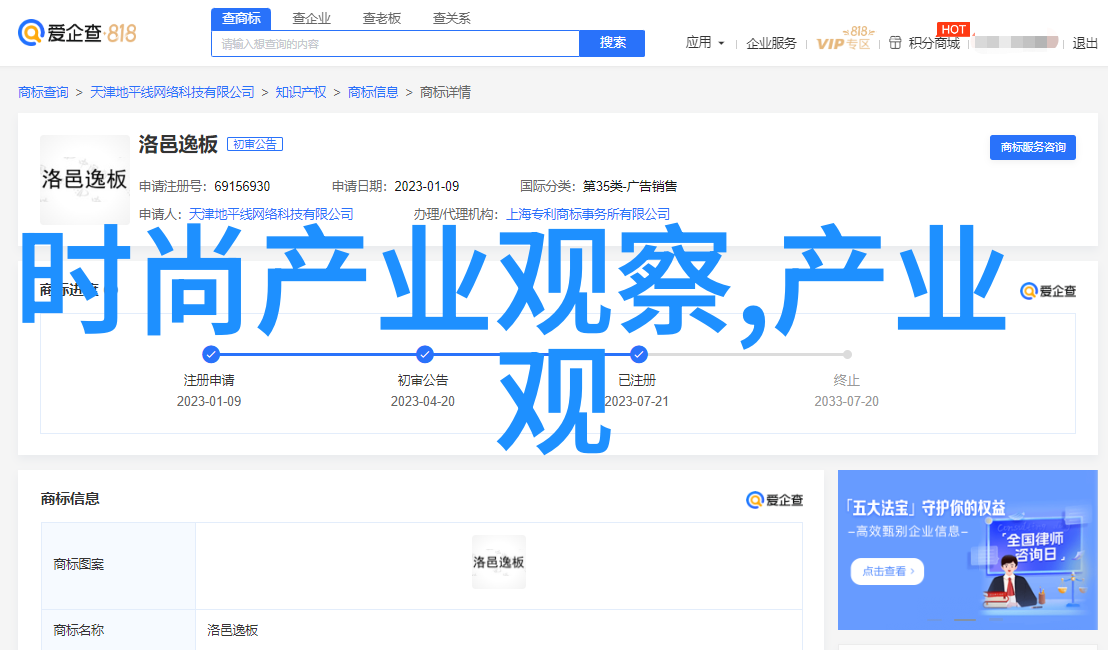1108x650 pixels.
Task: Switch to the 查关系 tab
Action: 452,18
